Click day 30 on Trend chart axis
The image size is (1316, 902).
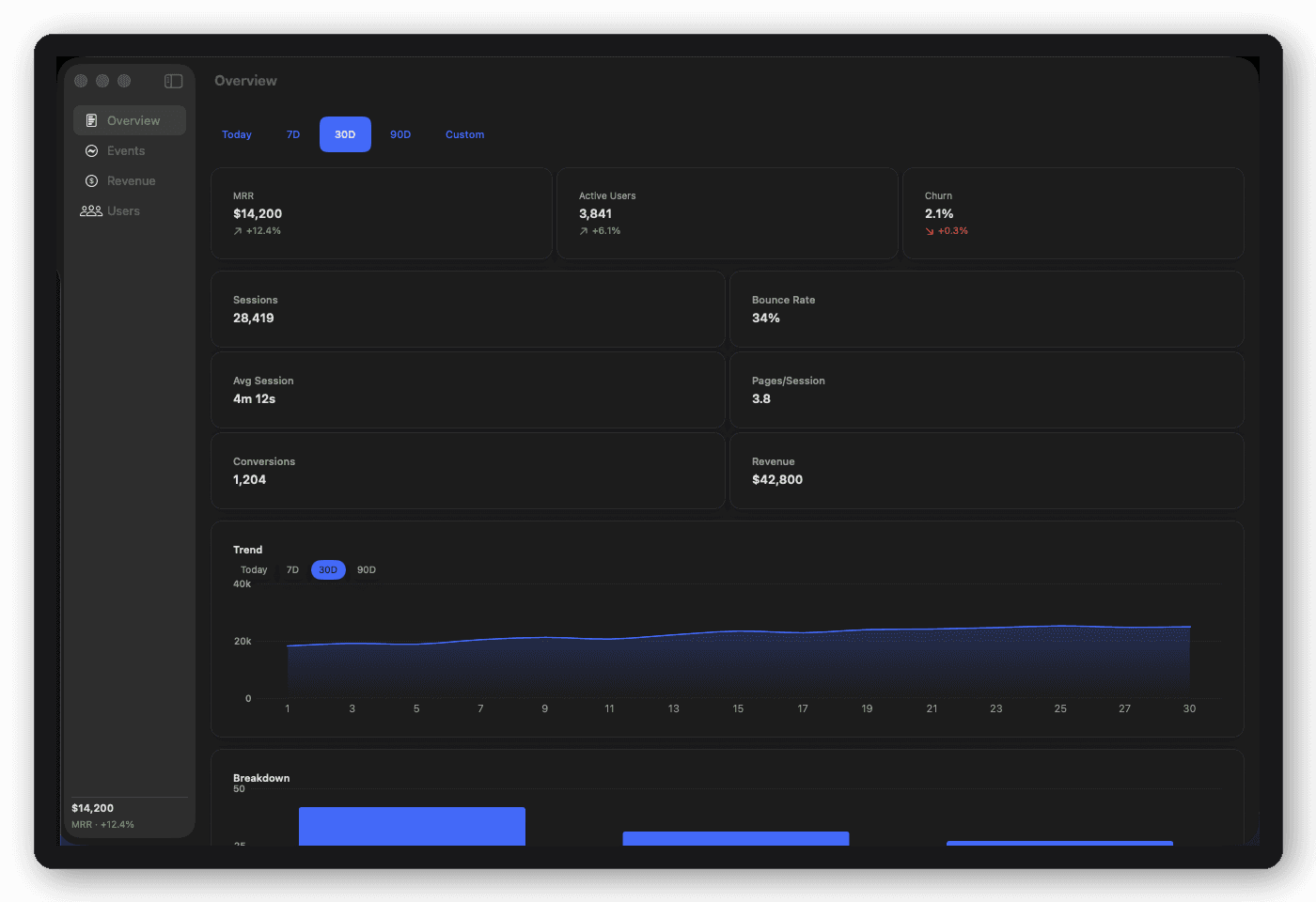click(x=1189, y=708)
